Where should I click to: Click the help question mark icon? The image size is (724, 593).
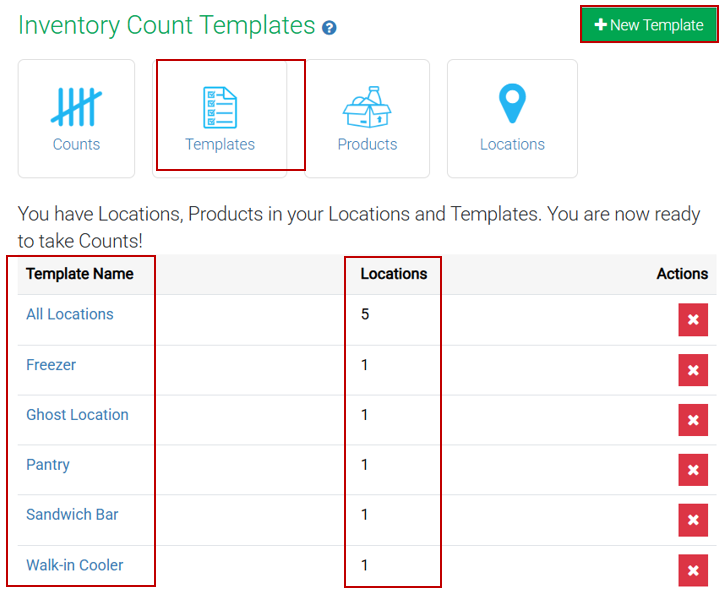coord(329,28)
